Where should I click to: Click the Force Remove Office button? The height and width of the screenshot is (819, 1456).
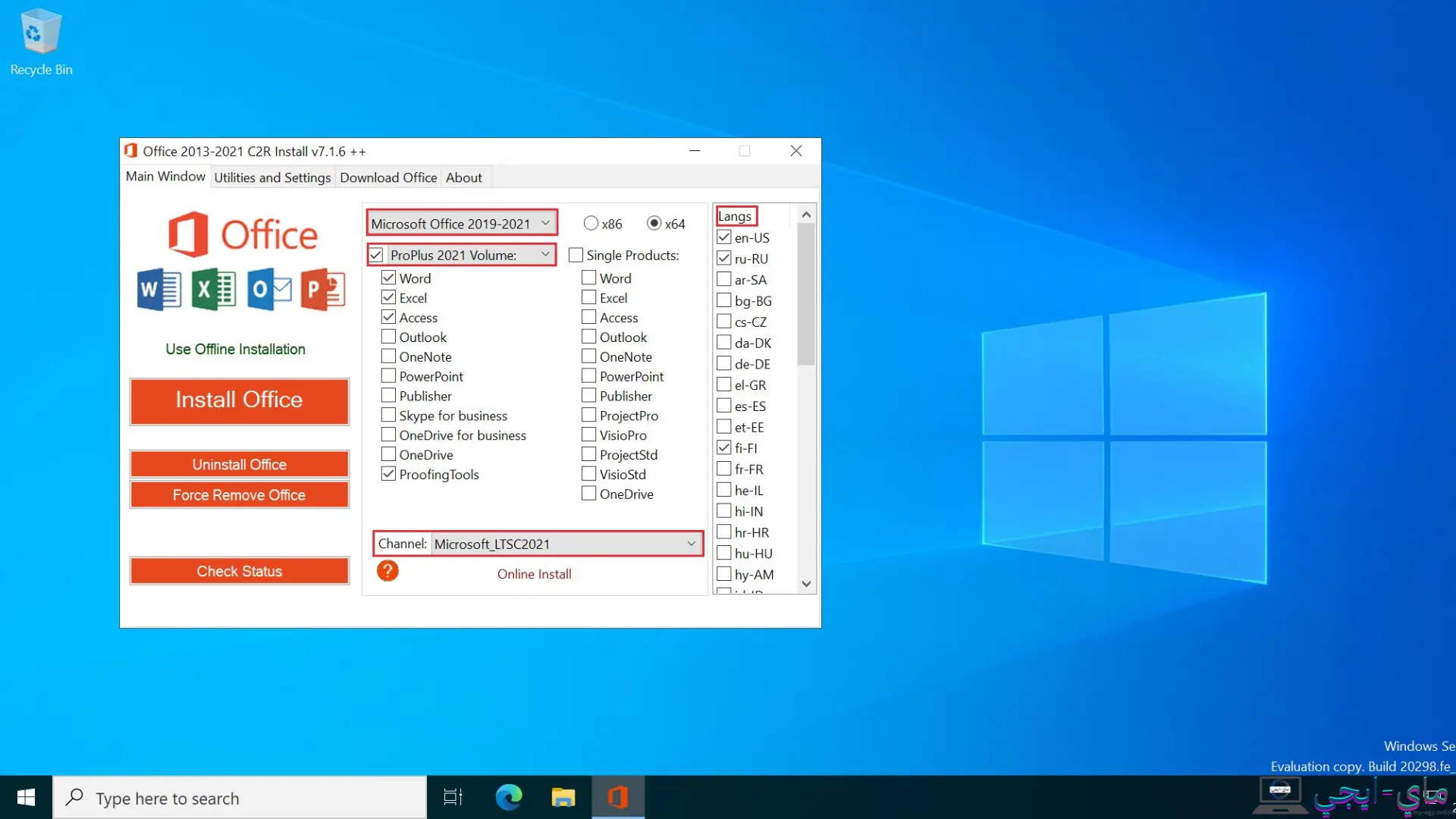click(x=239, y=494)
